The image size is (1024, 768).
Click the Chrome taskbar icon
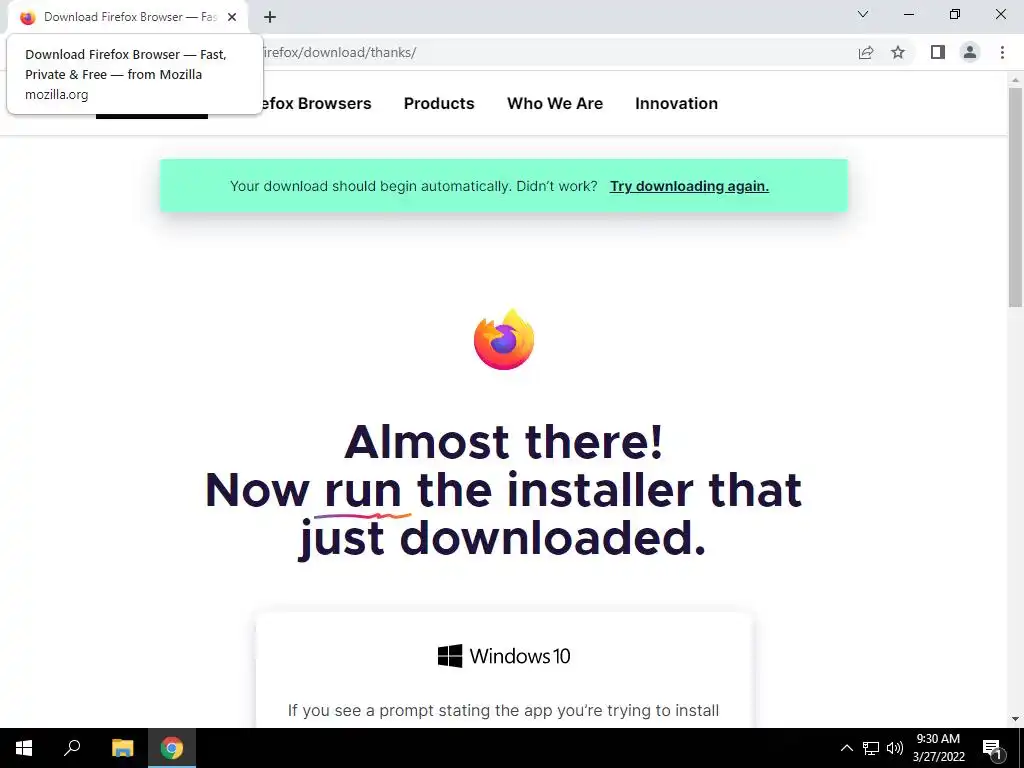pos(172,748)
